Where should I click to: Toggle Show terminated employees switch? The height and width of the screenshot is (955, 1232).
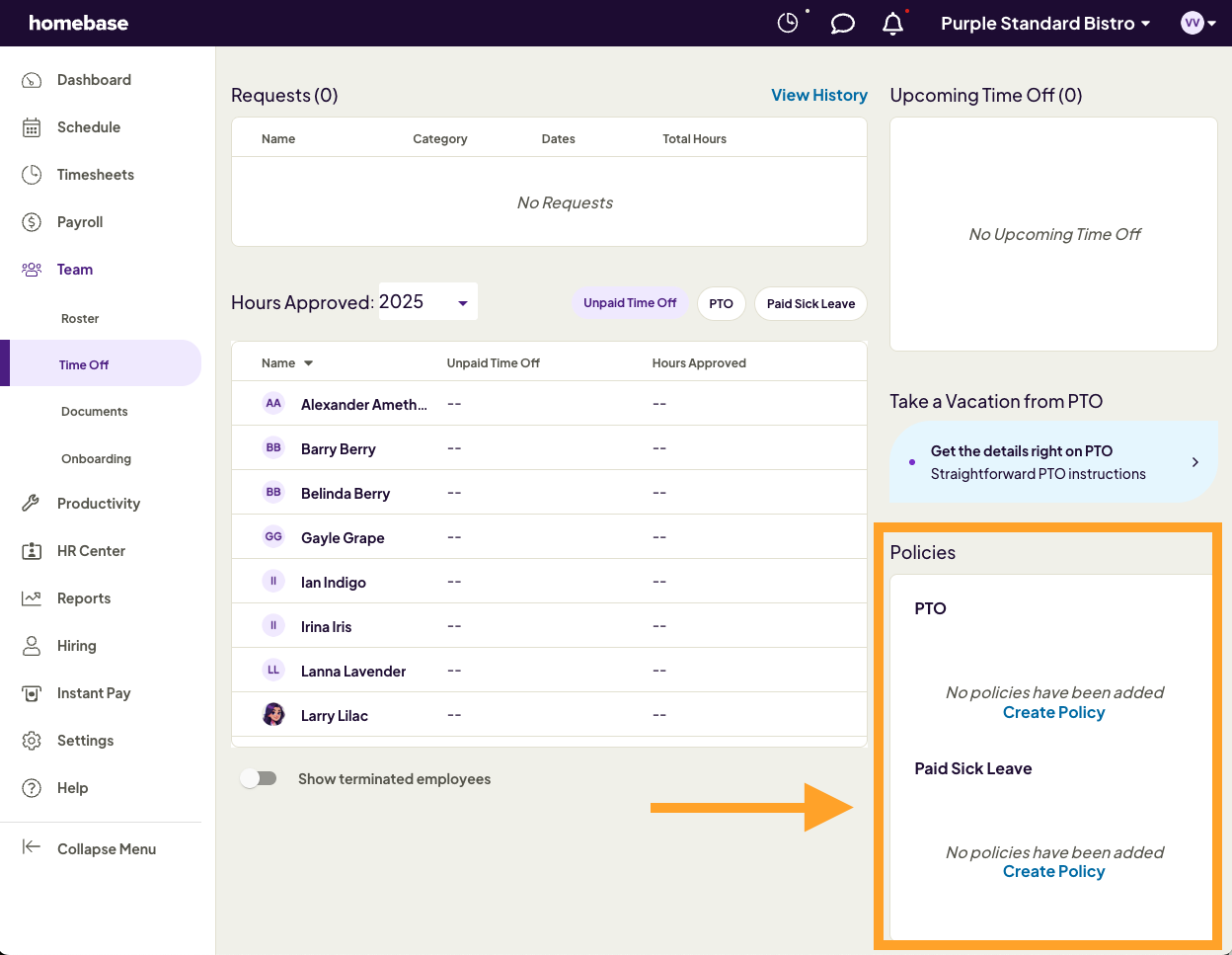point(259,778)
